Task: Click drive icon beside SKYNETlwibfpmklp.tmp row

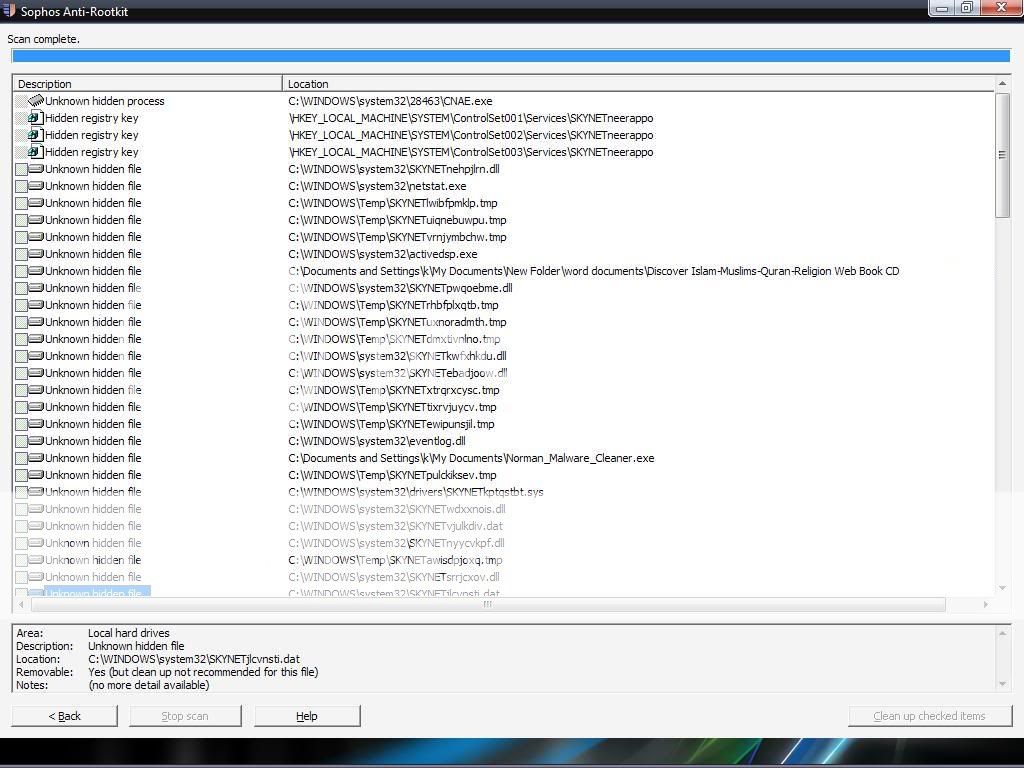Action: [36, 202]
